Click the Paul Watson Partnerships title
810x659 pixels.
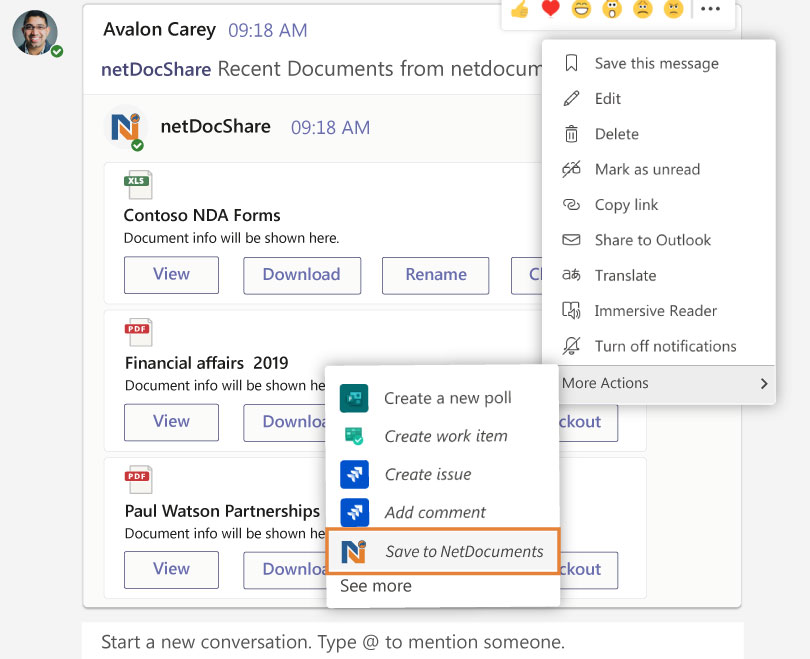coord(223,510)
